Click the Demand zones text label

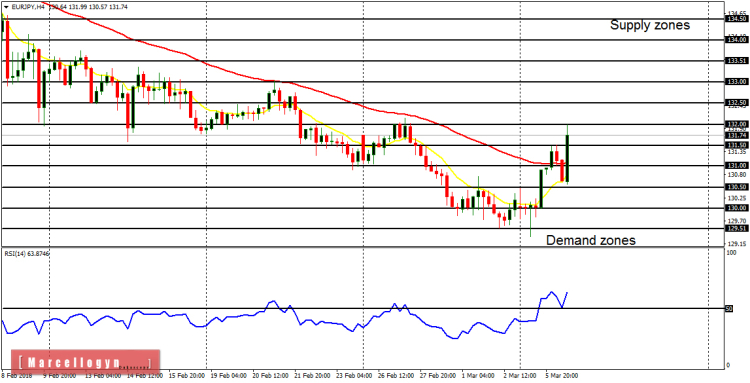[x=591, y=240]
